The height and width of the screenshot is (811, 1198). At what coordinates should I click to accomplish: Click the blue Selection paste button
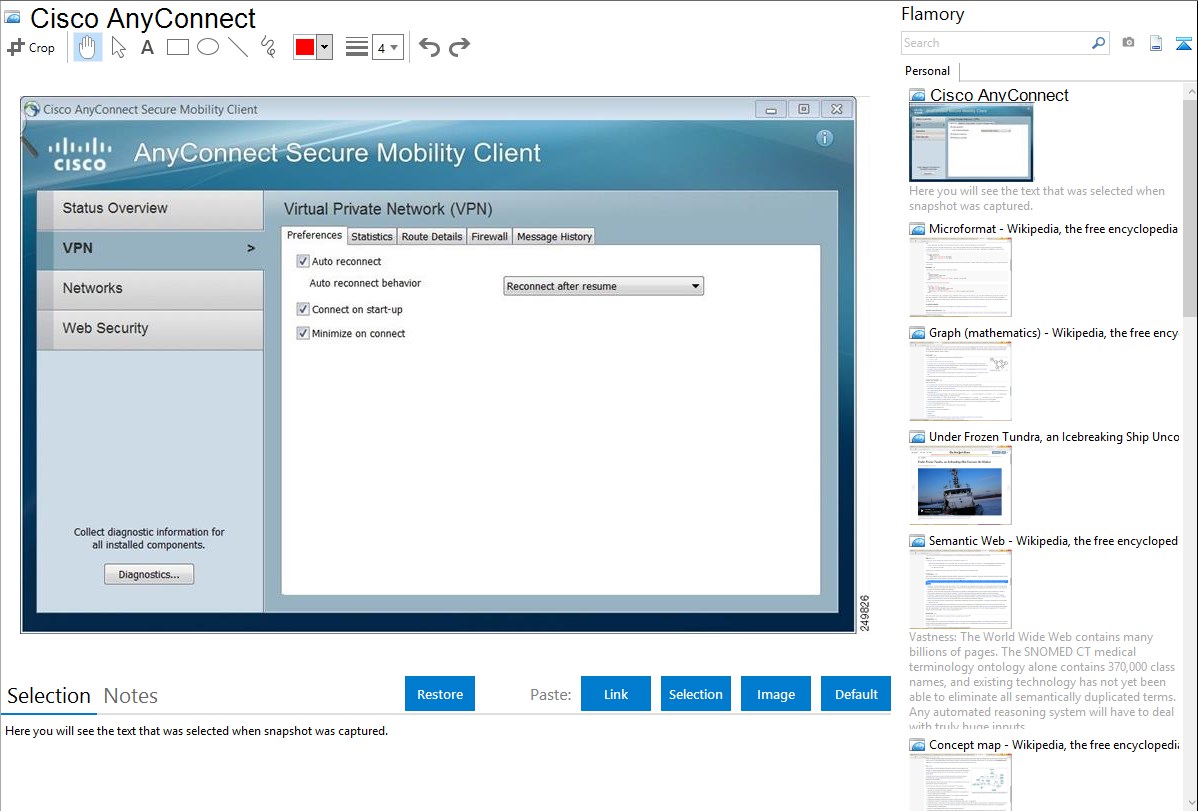tap(695, 694)
